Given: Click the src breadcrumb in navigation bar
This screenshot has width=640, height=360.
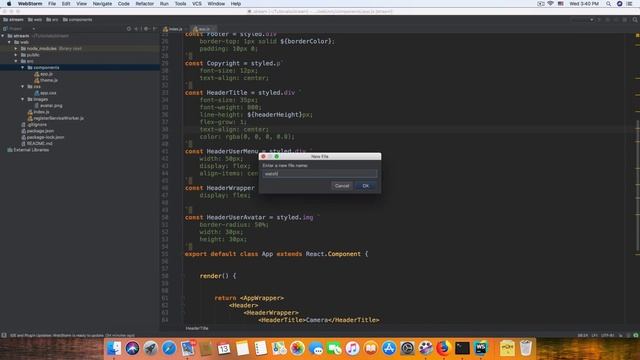Looking at the screenshot, I should pyautogui.click(x=52, y=20).
